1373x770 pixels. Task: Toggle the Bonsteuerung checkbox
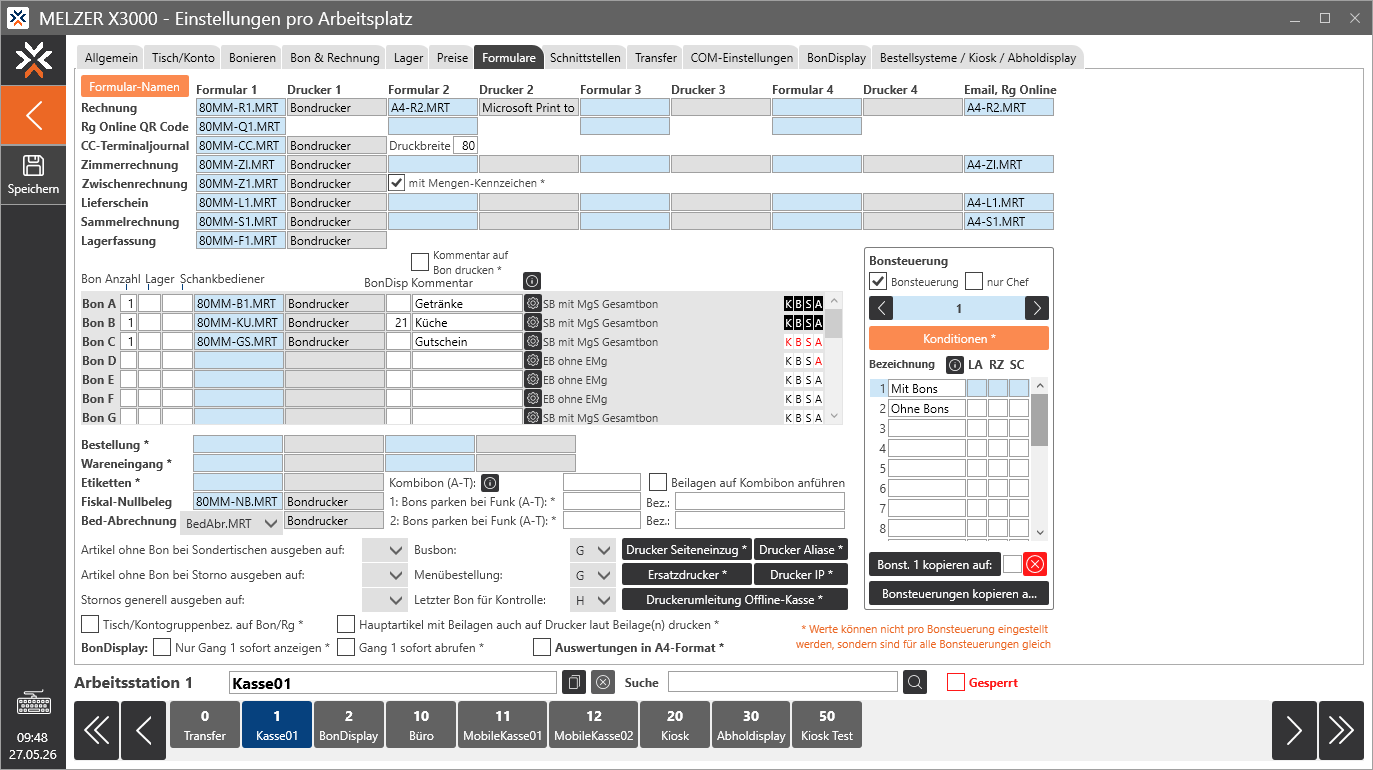pos(878,281)
